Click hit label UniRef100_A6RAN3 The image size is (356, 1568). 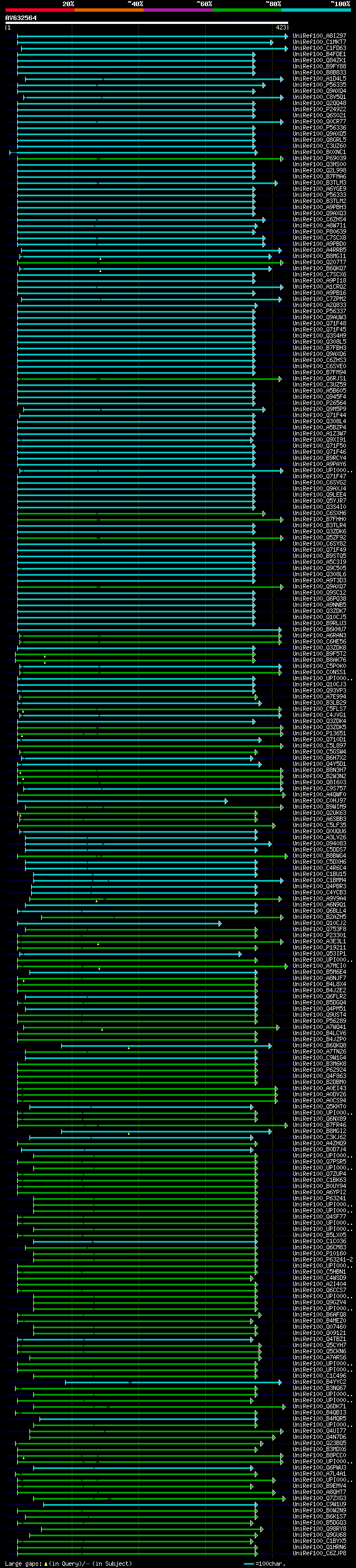319,636
